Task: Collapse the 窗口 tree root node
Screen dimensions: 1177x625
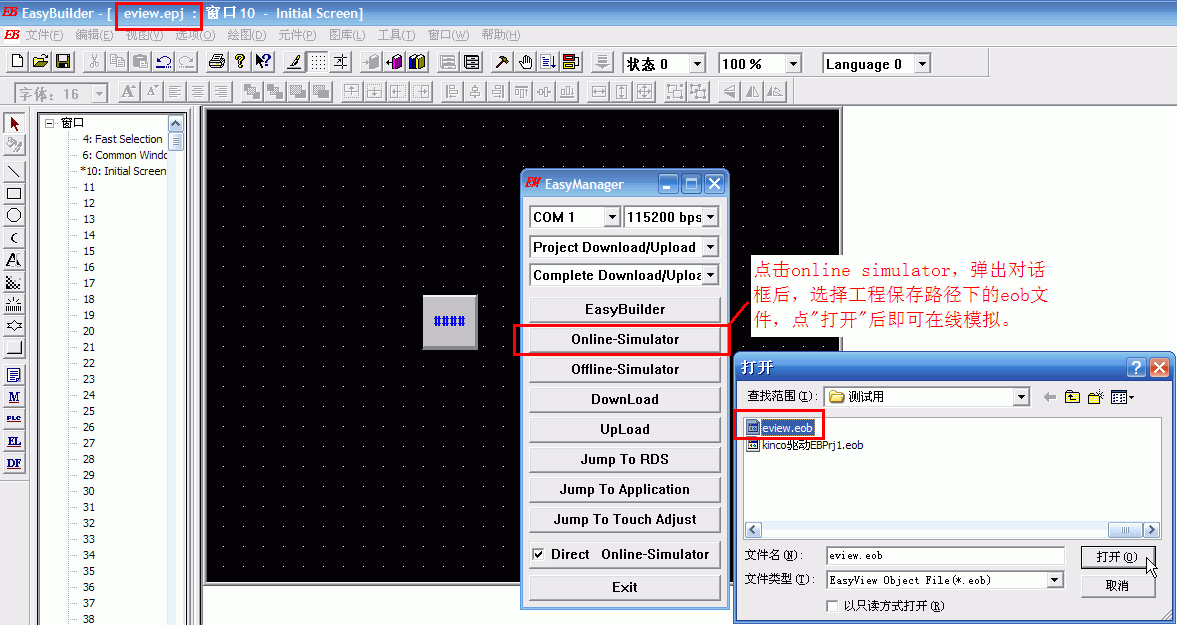Action: tap(49, 123)
